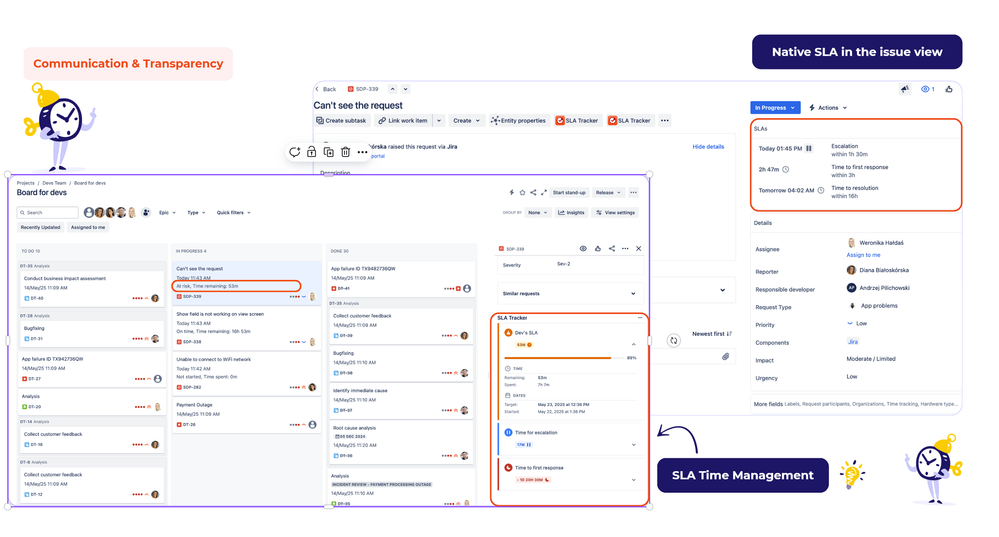Open the floating toolbar's three-dot menu
999x537 pixels.
point(363,152)
